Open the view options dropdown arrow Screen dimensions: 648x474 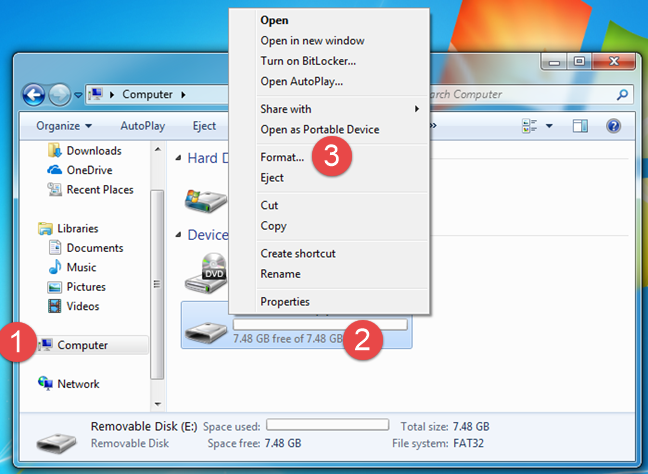[x=549, y=126]
